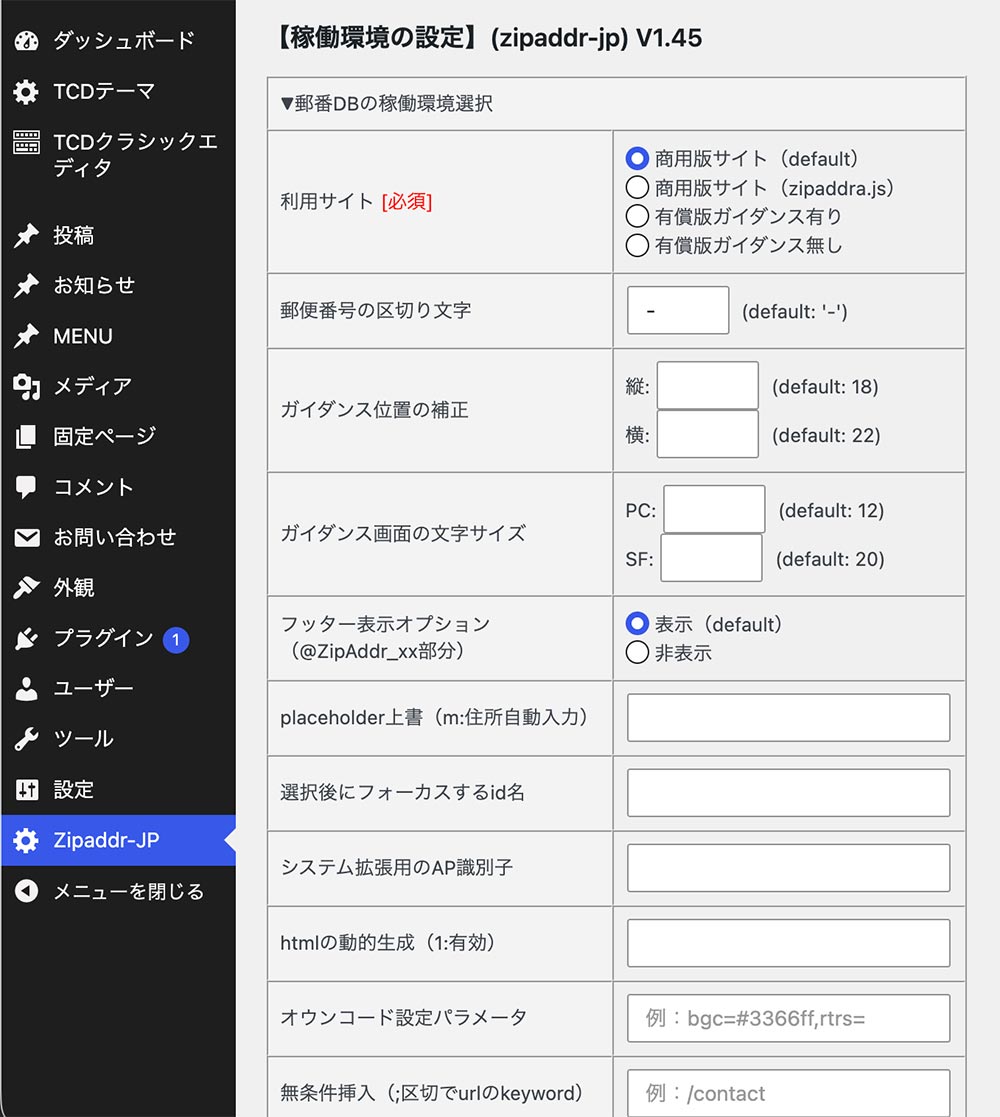Viewport: 1000px width, 1117px height.
Task: Click the 利用サイト [必須] label
Action: click(x=356, y=202)
